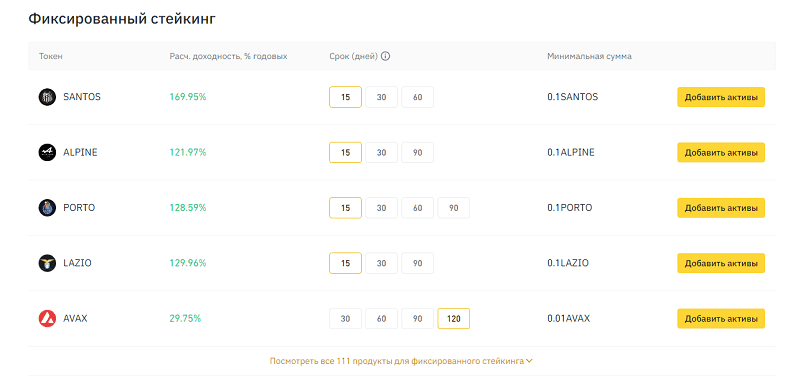Click Добавить активы for LAZIO
800x377 pixels.
coord(721,263)
